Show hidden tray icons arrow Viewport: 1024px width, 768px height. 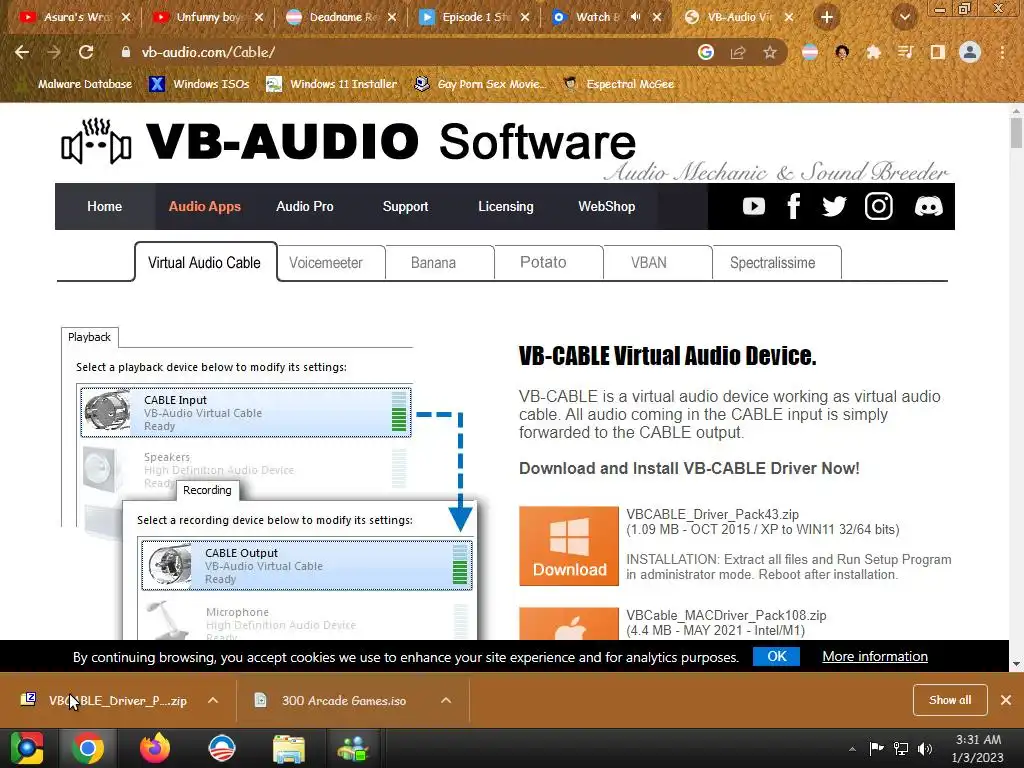852,748
